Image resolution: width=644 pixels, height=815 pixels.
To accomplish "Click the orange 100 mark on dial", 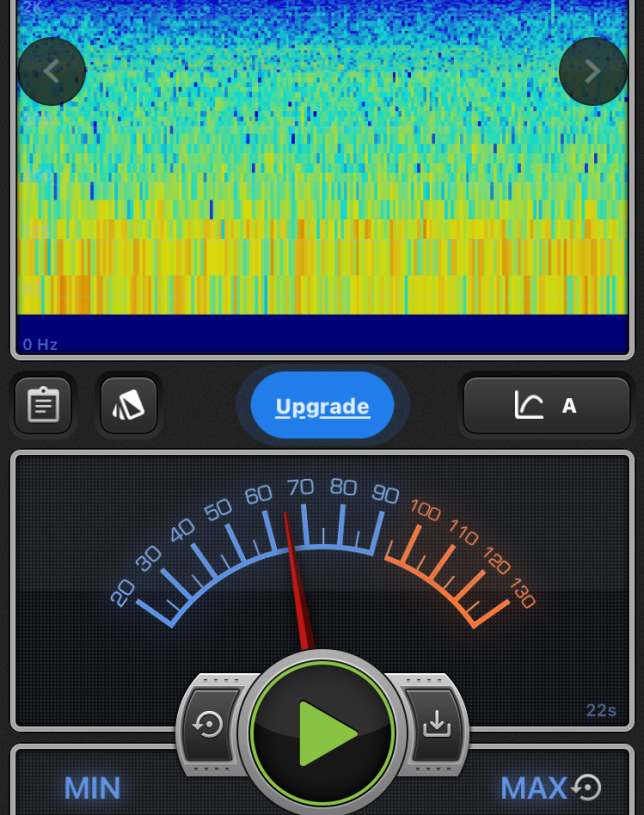I will (x=425, y=511).
